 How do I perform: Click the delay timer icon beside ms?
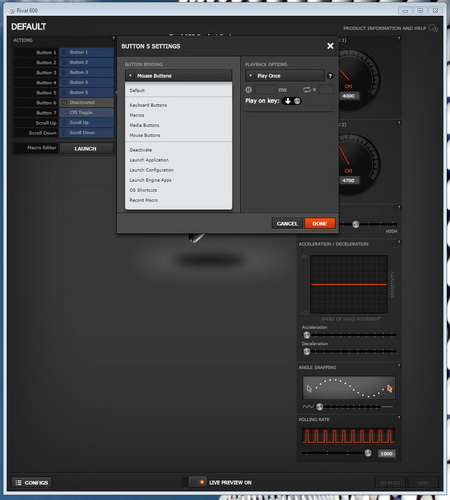249,90
